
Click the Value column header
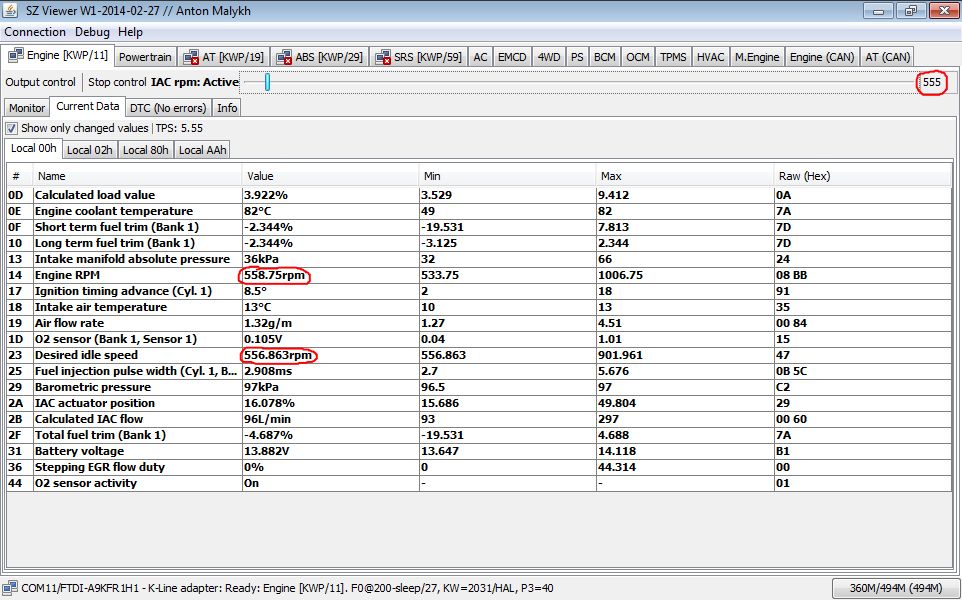260,176
